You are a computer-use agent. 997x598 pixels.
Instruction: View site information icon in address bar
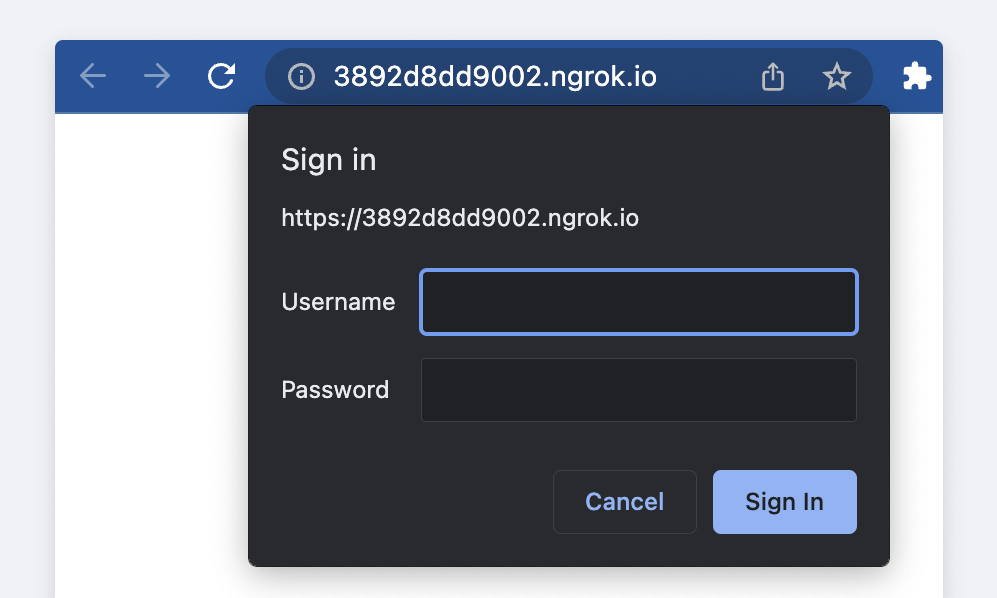[x=301, y=76]
